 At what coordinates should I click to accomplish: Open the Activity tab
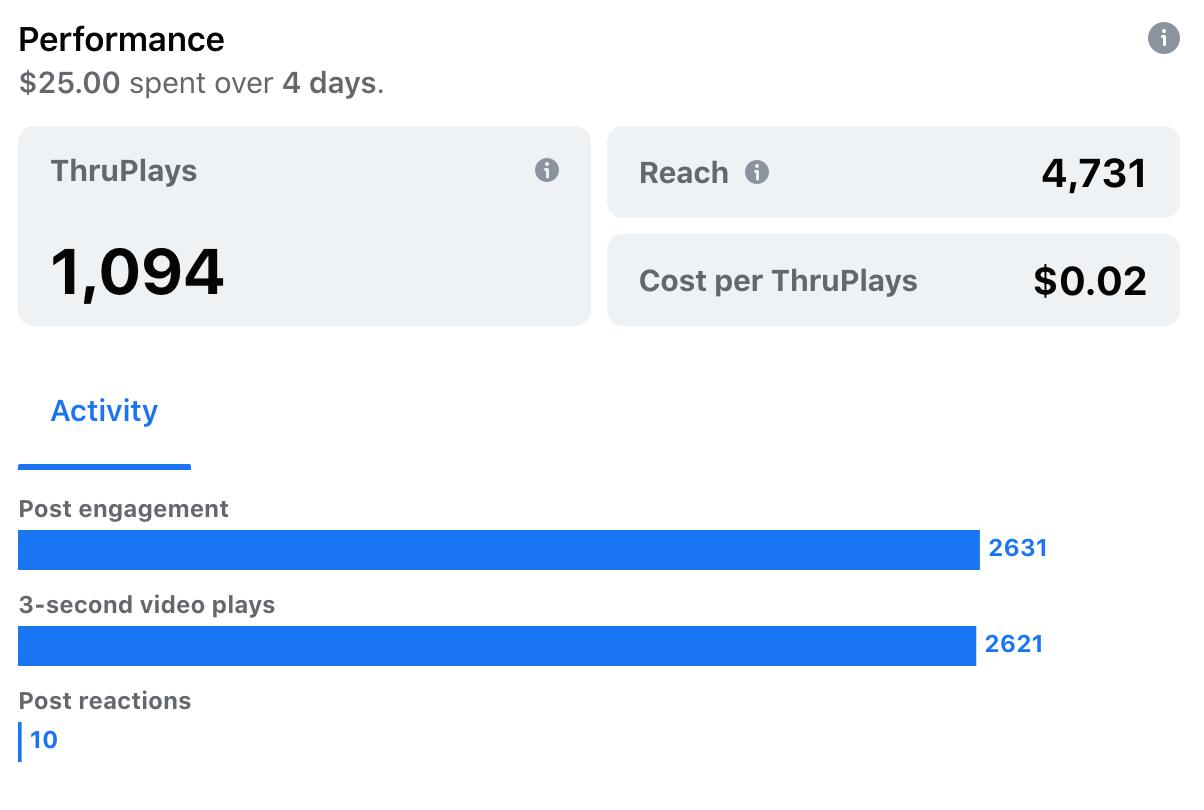tap(104, 411)
